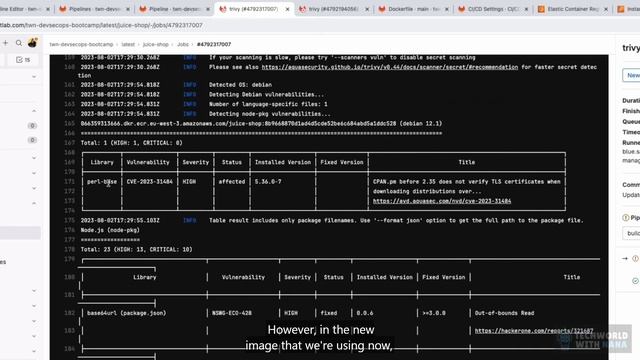Switch to the Pipelines browser tab

click(94, 9)
